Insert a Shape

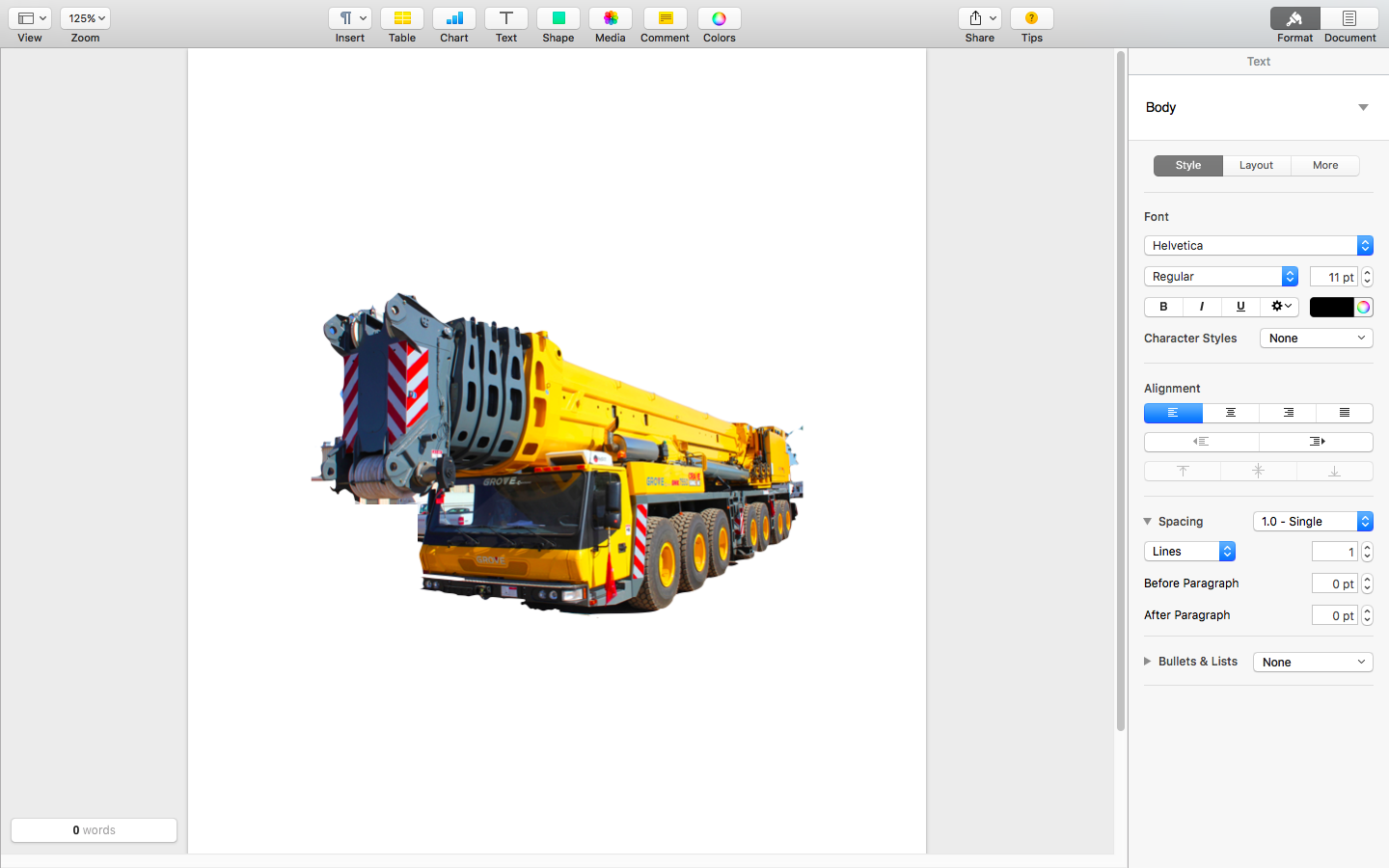(x=558, y=17)
